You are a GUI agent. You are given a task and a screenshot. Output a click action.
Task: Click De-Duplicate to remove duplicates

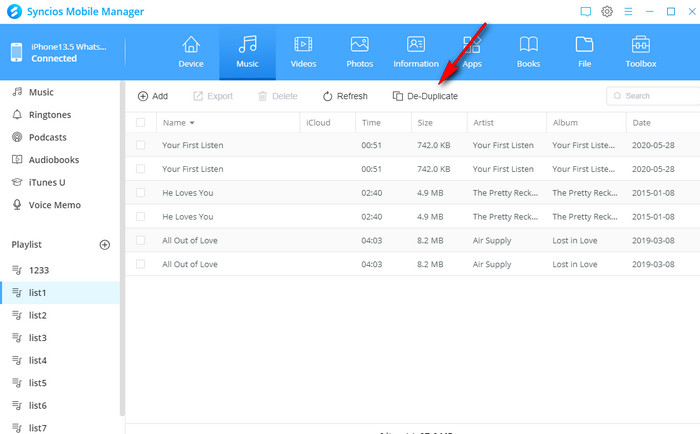coord(425,96)
